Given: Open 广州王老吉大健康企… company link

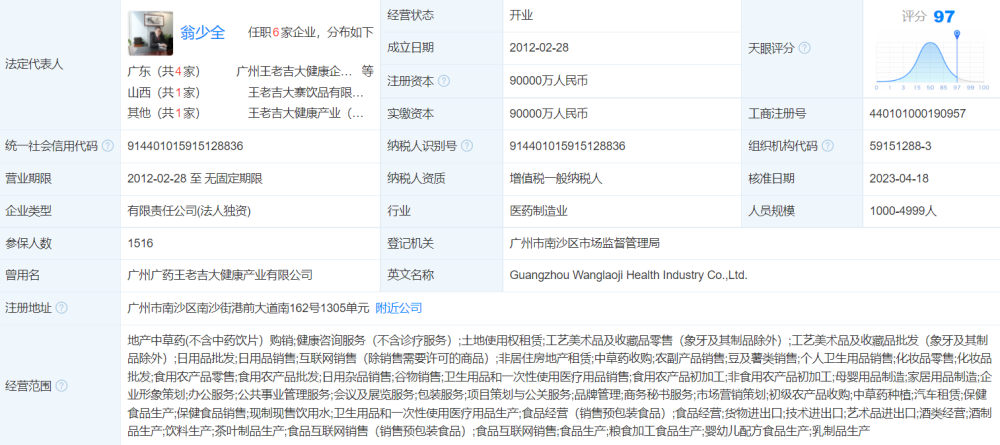Looking at the screenshot, I should coord(295,70).
